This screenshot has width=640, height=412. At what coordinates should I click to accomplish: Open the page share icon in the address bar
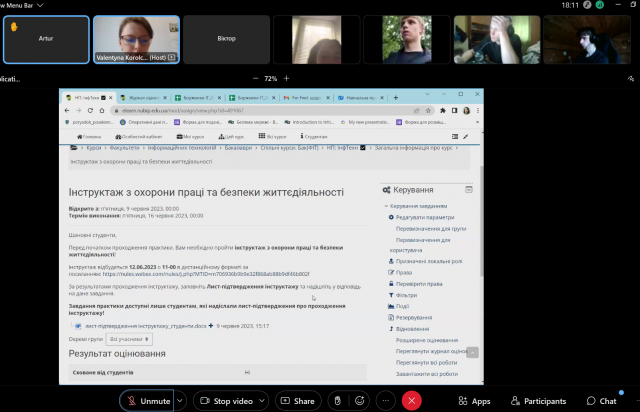[x=416, y=111]
